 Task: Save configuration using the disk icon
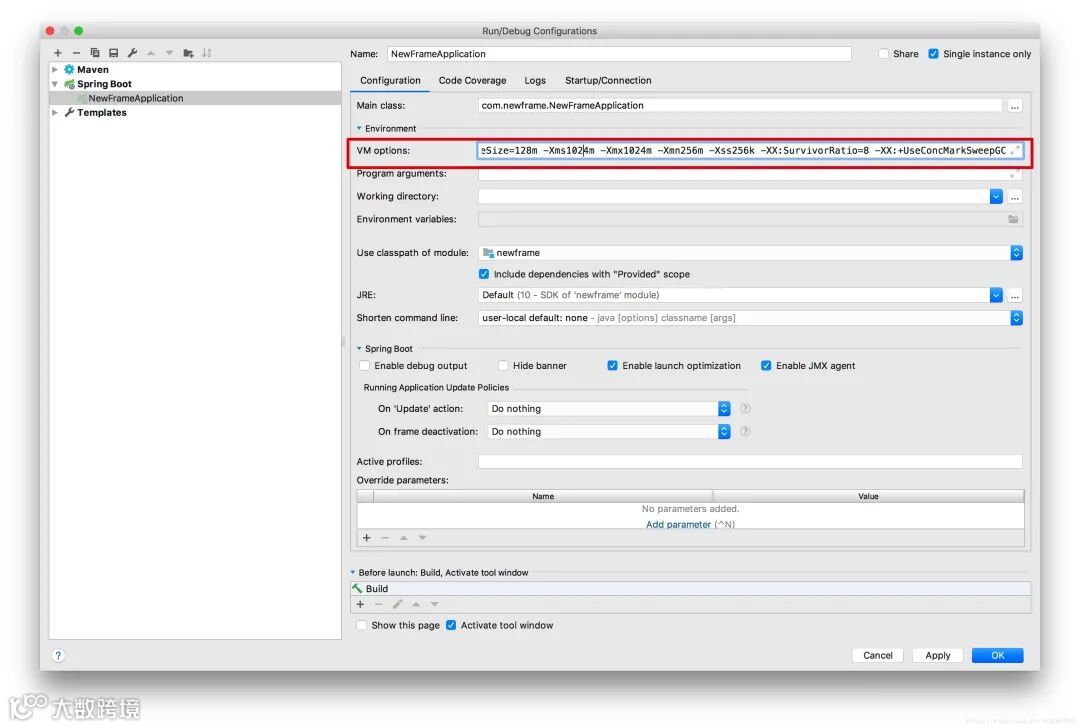click(114, 53)
